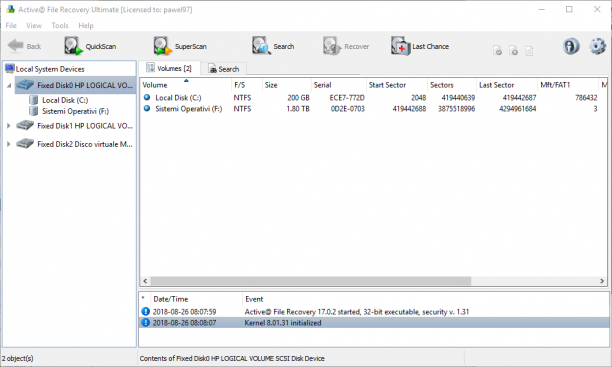Click the 200 GB size cell
Image resolution: width=612 pixels, height=367 pixels.
coord(298,98)
